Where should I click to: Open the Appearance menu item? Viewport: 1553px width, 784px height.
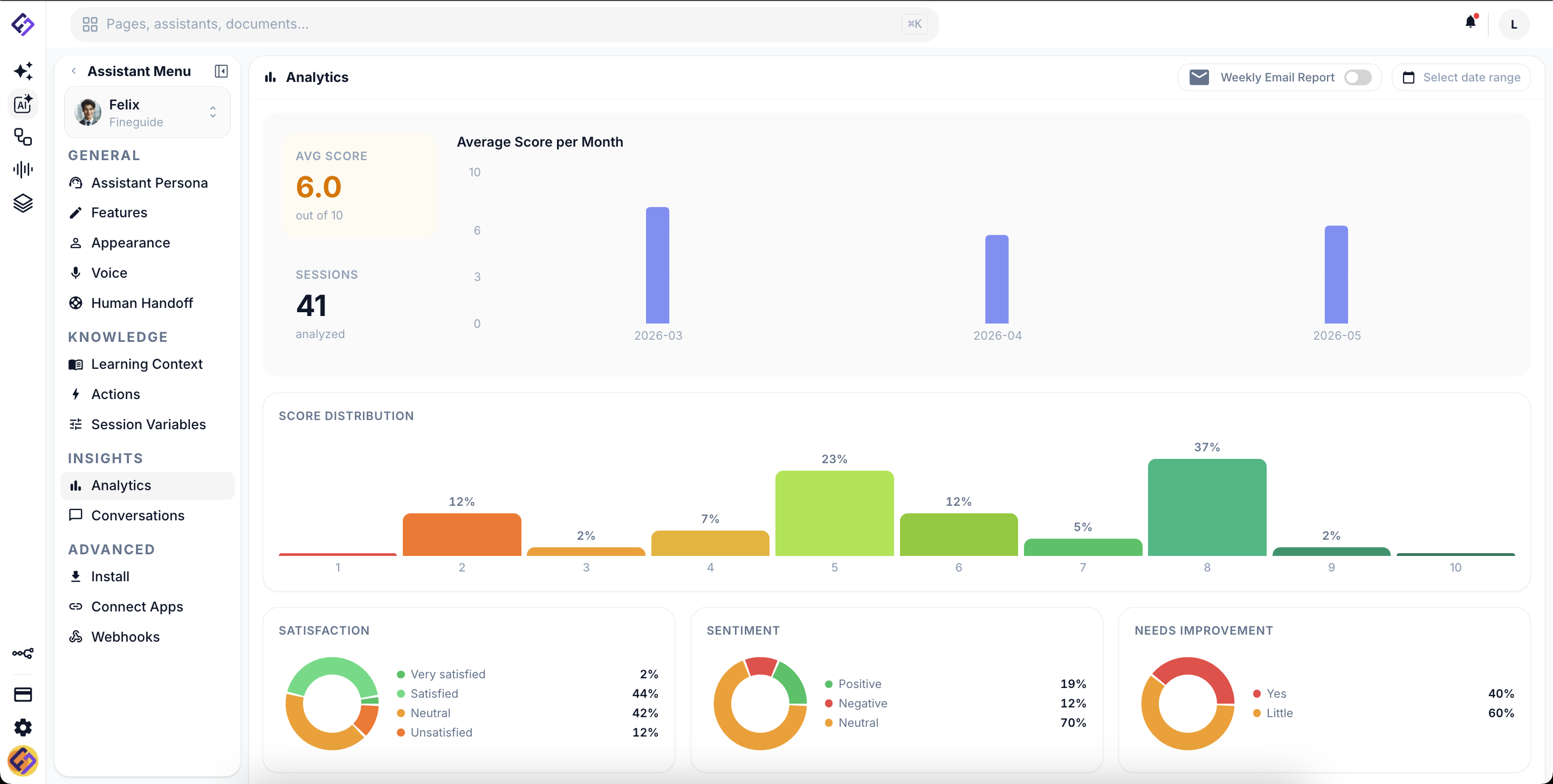pos(147,243)
